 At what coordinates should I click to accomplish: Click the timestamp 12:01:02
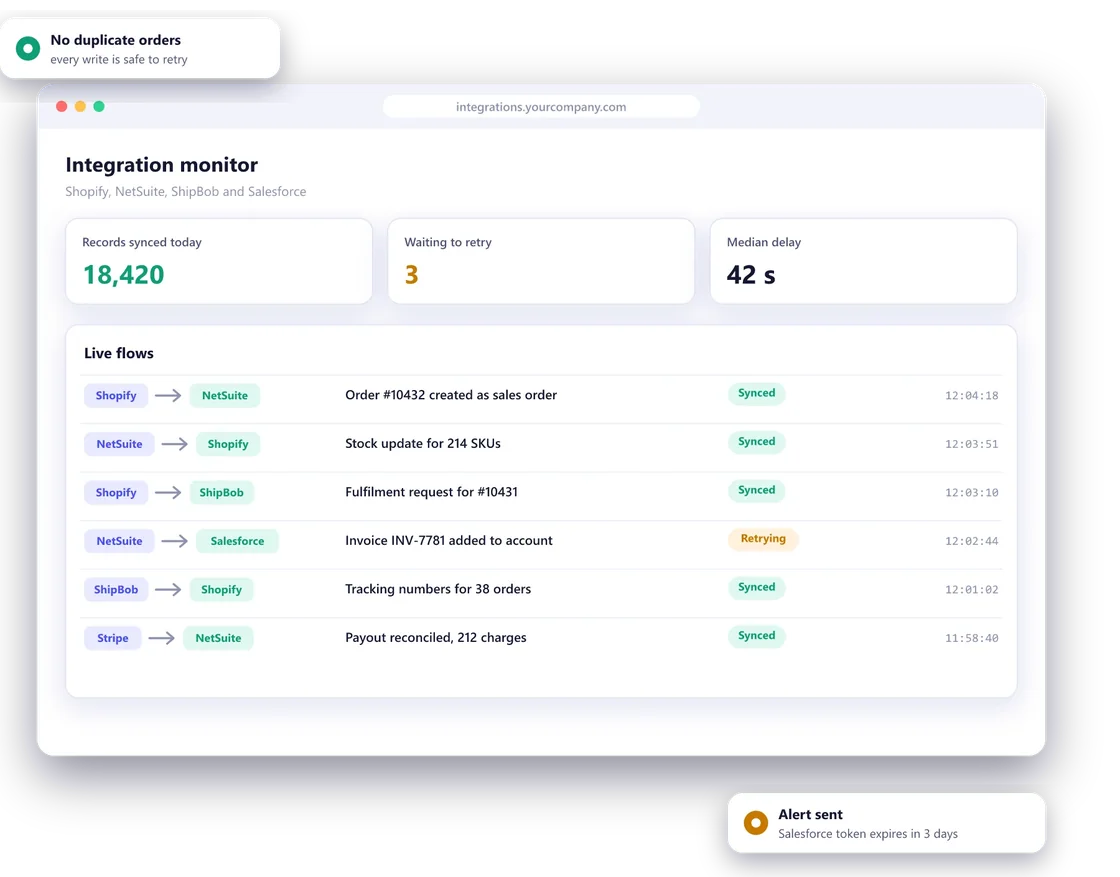(x=971, y=590)
